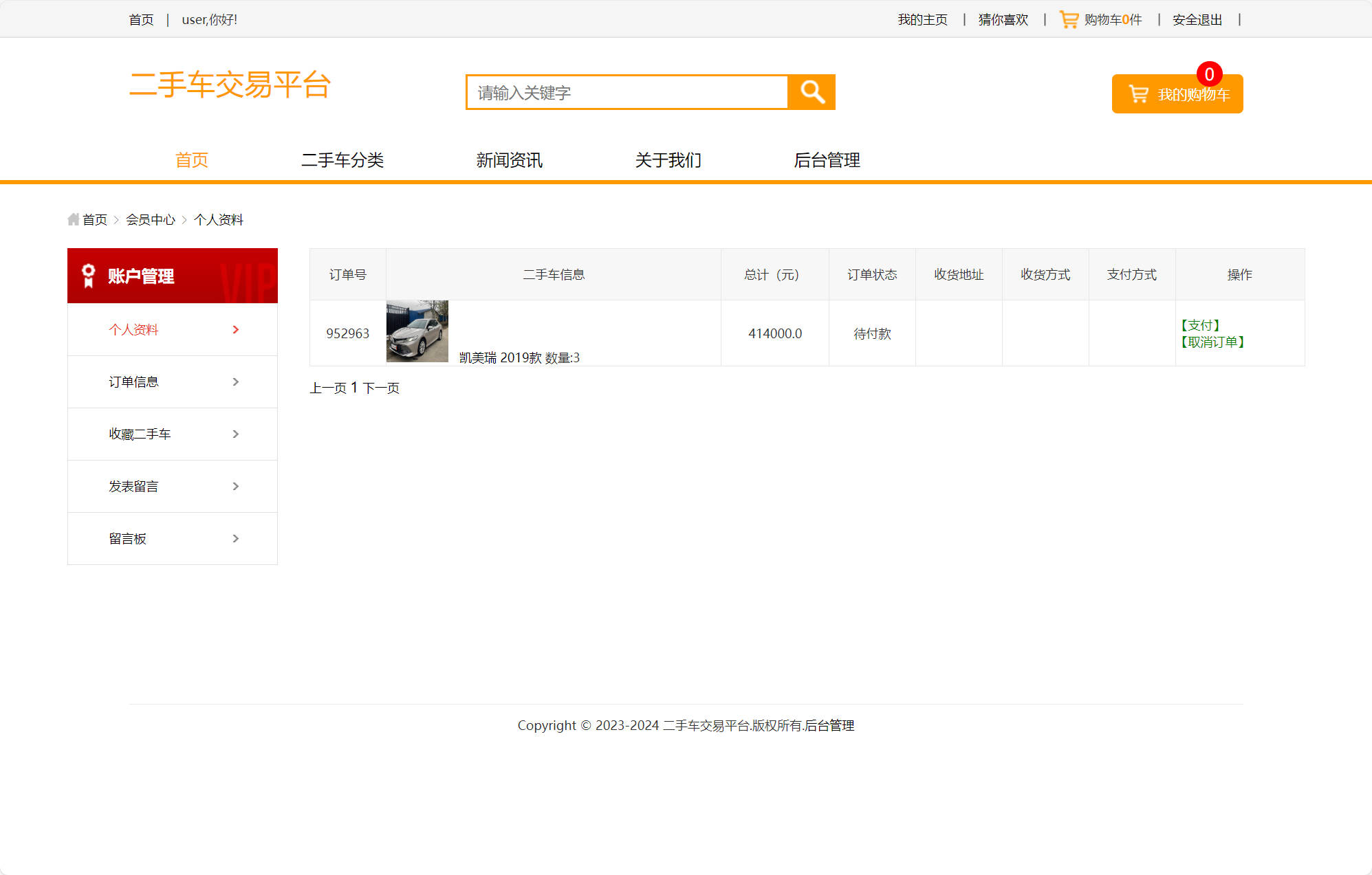1372x875 pixels.
Task: Click 【取消订单】 to cancel the order
Action: 1214,342
